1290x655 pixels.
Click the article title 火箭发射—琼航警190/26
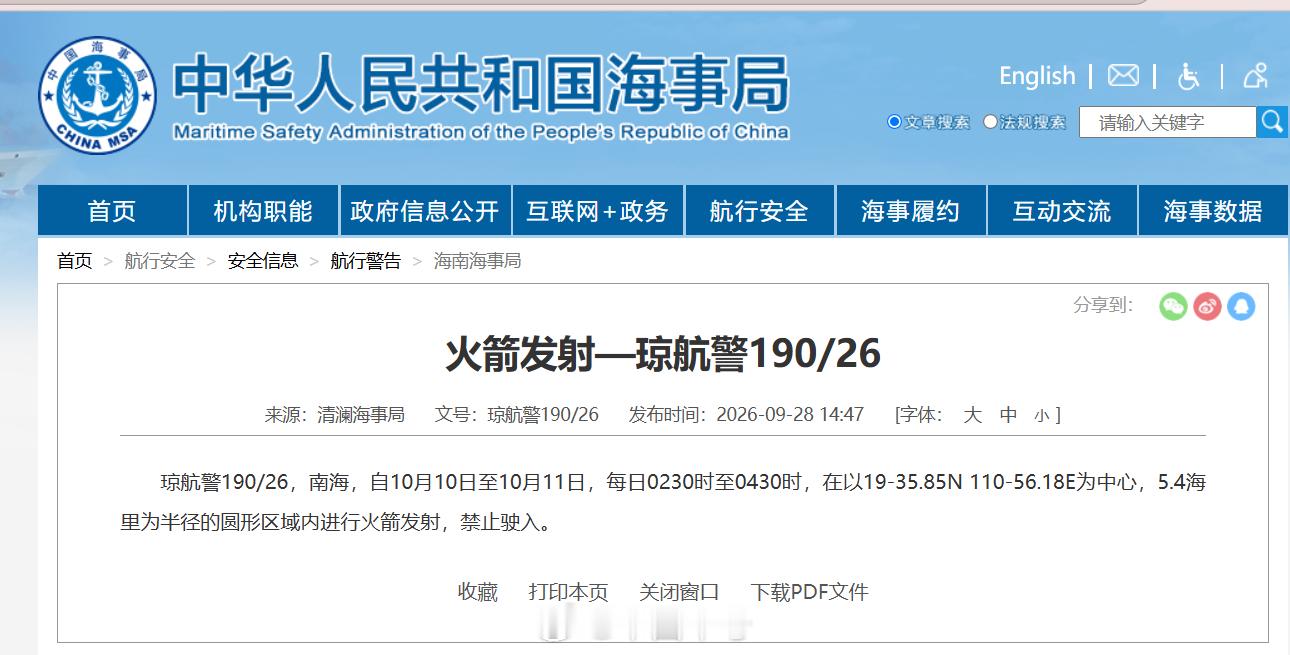pyautogui.click(x=662, y=354)
